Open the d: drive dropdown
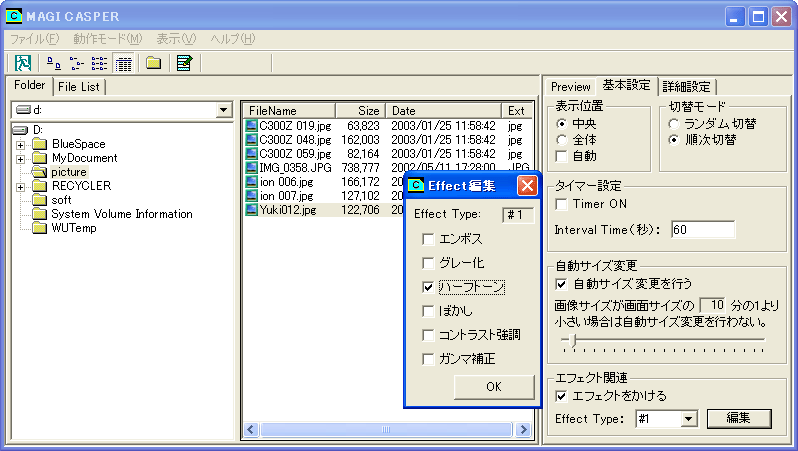The width and height of the screenshot is (798, 451). point(223,110)
